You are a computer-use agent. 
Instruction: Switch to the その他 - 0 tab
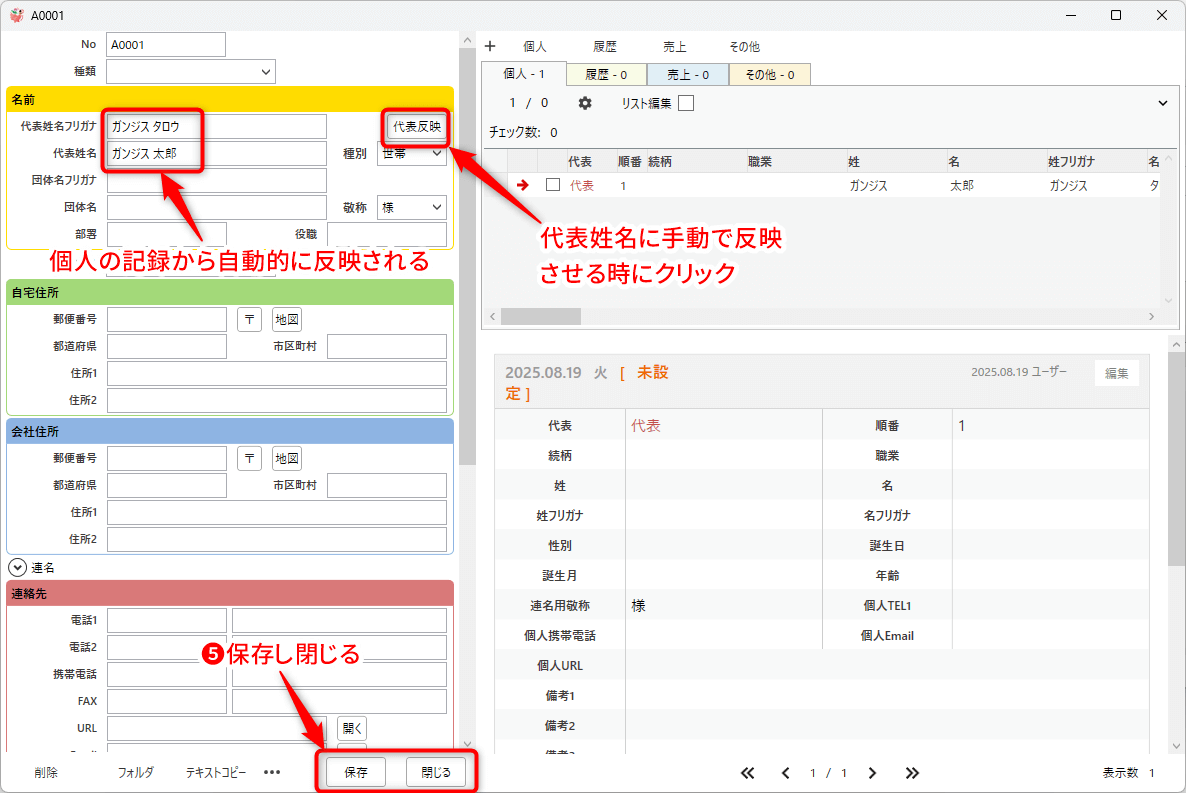pyautogui.click(x=770, y=75)
